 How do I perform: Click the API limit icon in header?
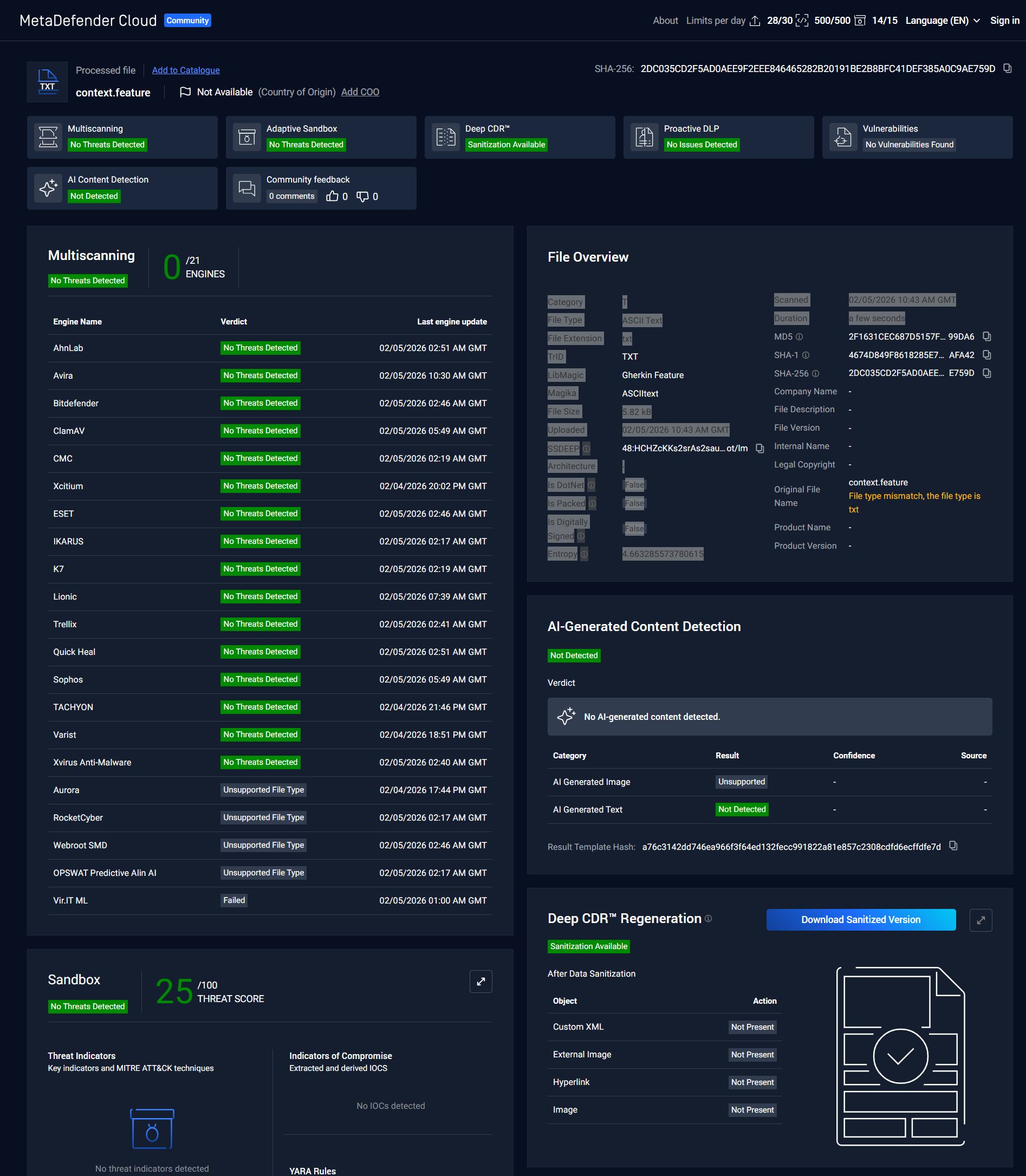(x=802, y=21)
